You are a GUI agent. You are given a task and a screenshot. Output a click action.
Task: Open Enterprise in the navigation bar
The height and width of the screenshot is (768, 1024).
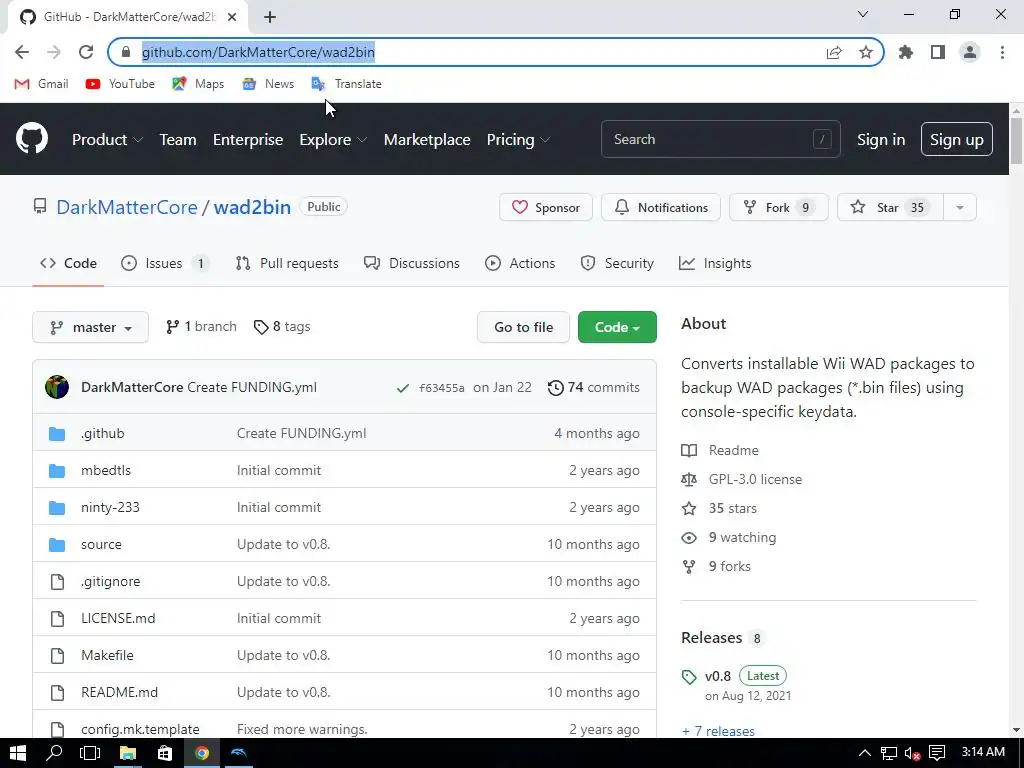[248, 140]
